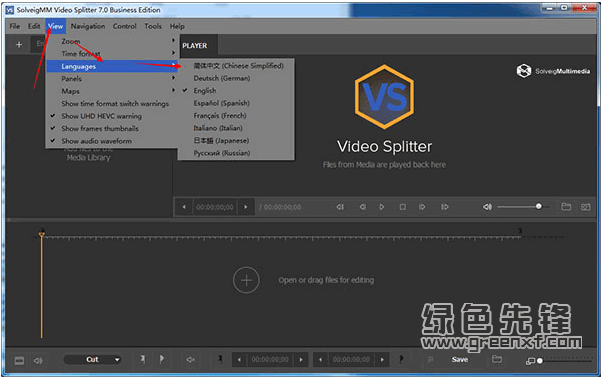
Task: Click the snapshot camera icon in player bar
Action: (585, 207)
